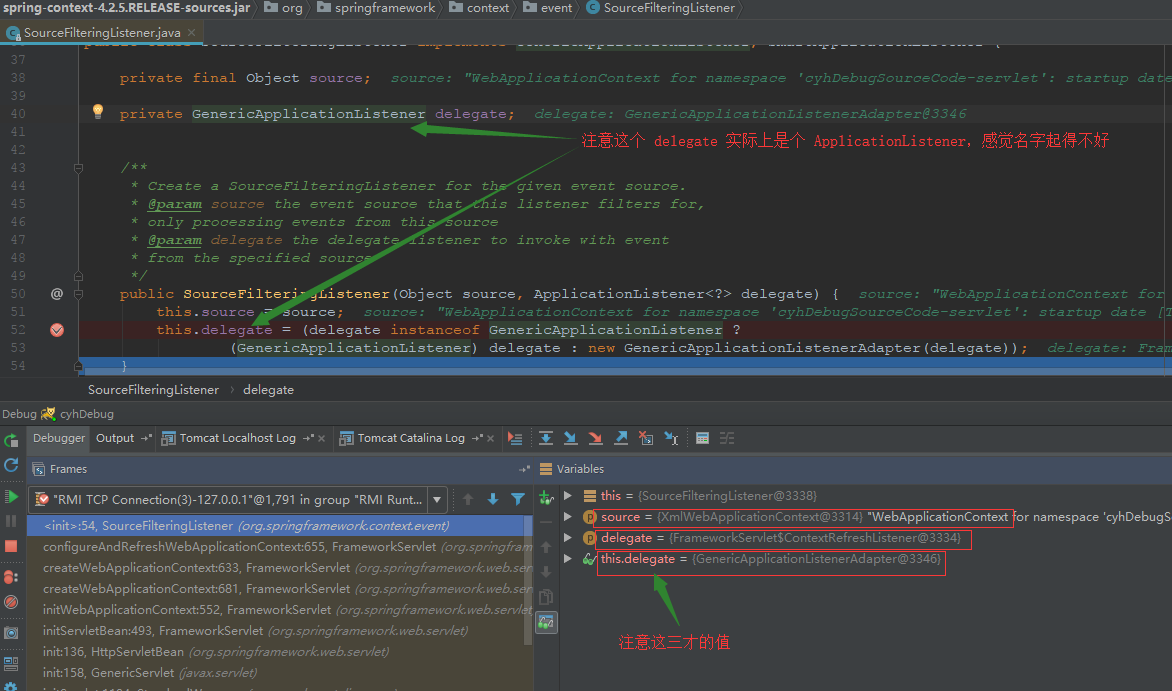Click the Trace current stream chain icon
Screen dimensions: 1172x691
(727, 438)
